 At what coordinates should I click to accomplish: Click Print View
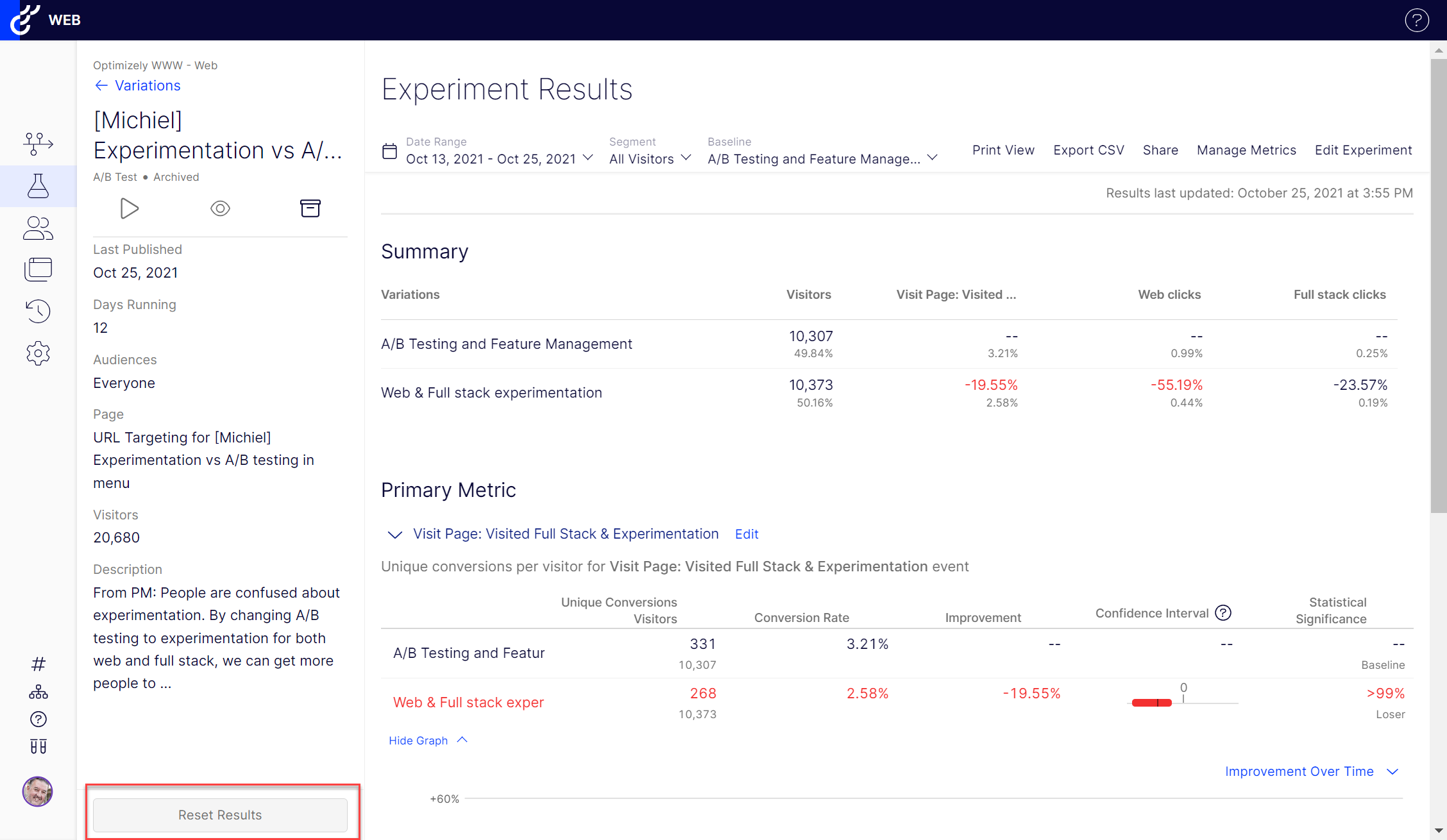(1003, 150)
